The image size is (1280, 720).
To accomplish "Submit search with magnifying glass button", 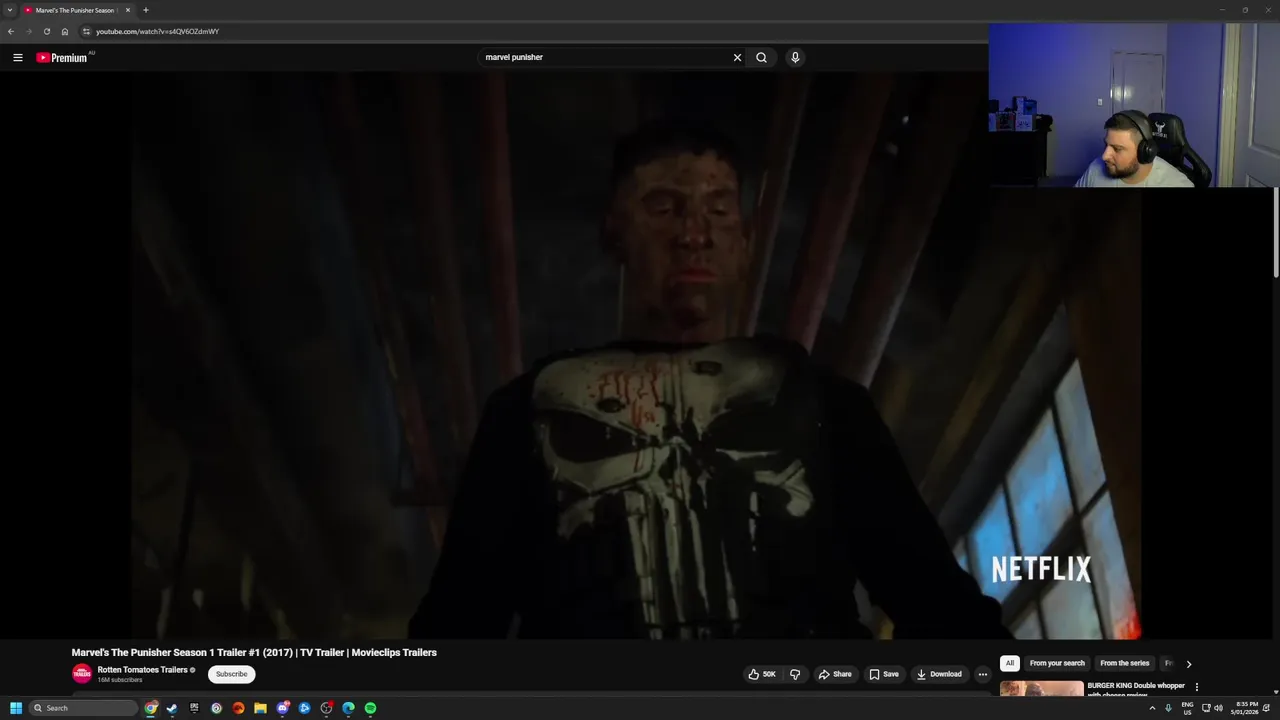I will (x=761, y=57).
